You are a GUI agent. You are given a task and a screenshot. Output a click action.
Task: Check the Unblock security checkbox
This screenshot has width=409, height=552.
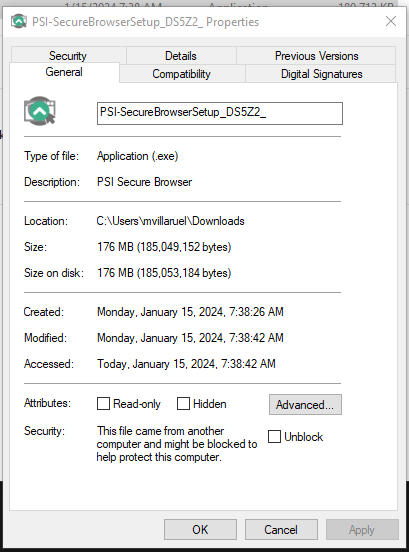(x=274, y=437)
